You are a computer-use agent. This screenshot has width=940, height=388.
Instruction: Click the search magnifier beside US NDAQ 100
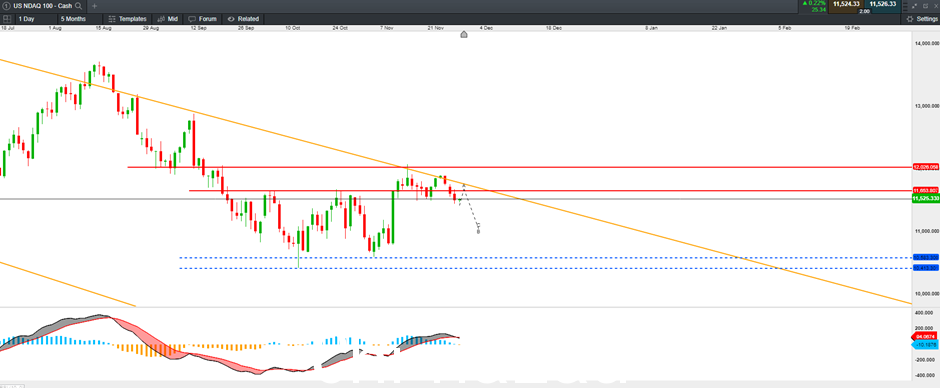coord(79,6)
